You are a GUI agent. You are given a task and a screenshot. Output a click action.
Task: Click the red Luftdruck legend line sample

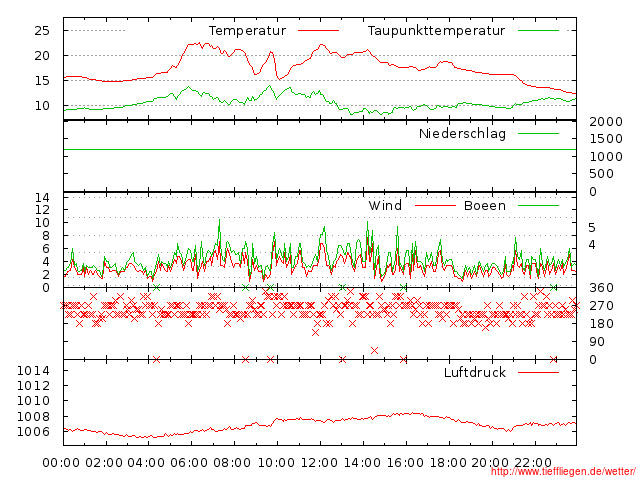click(538, 372)
